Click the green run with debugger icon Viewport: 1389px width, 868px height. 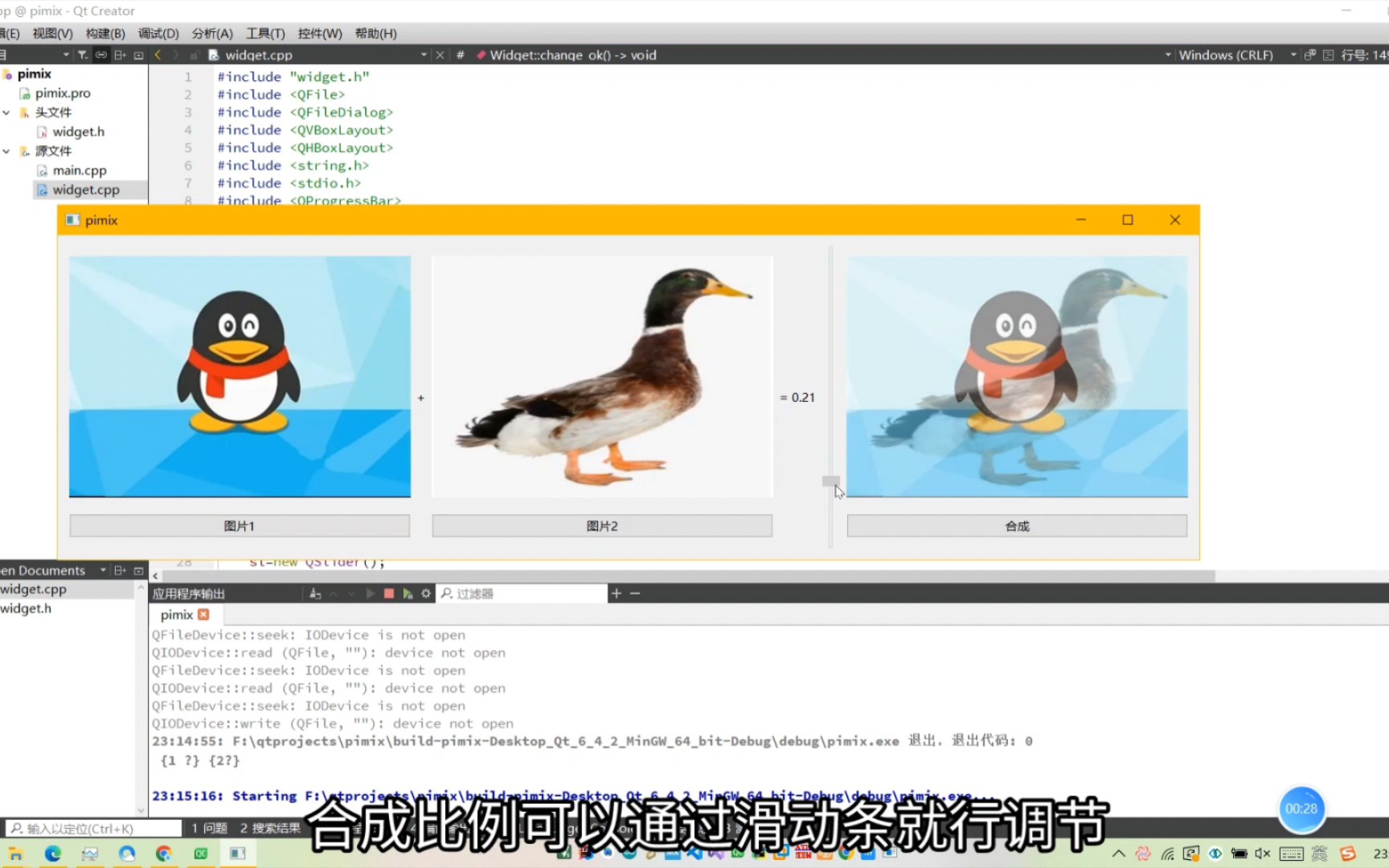408,593
